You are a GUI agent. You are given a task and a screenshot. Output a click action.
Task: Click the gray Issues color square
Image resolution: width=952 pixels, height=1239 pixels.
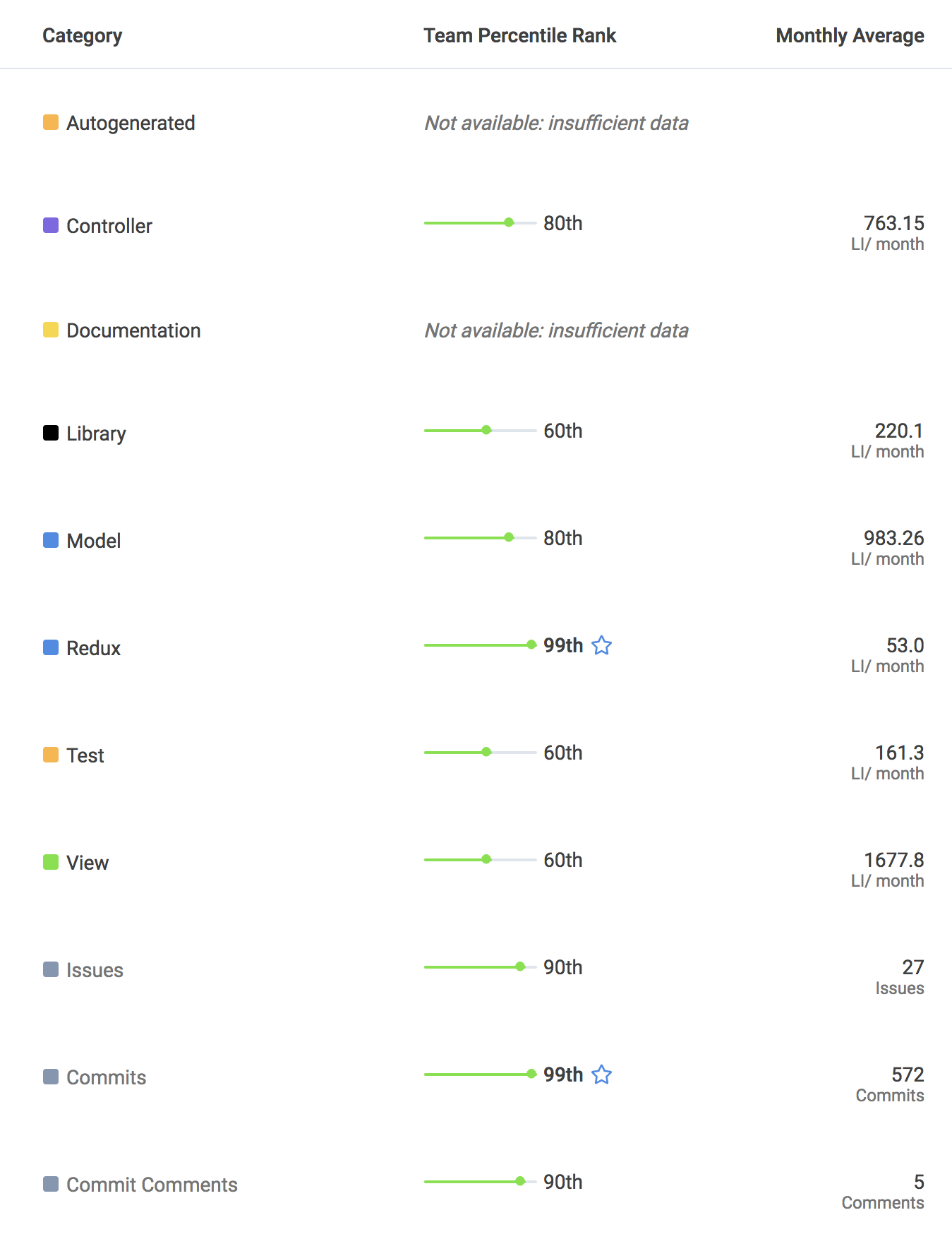pyautogui.click(x=51, y=969)
